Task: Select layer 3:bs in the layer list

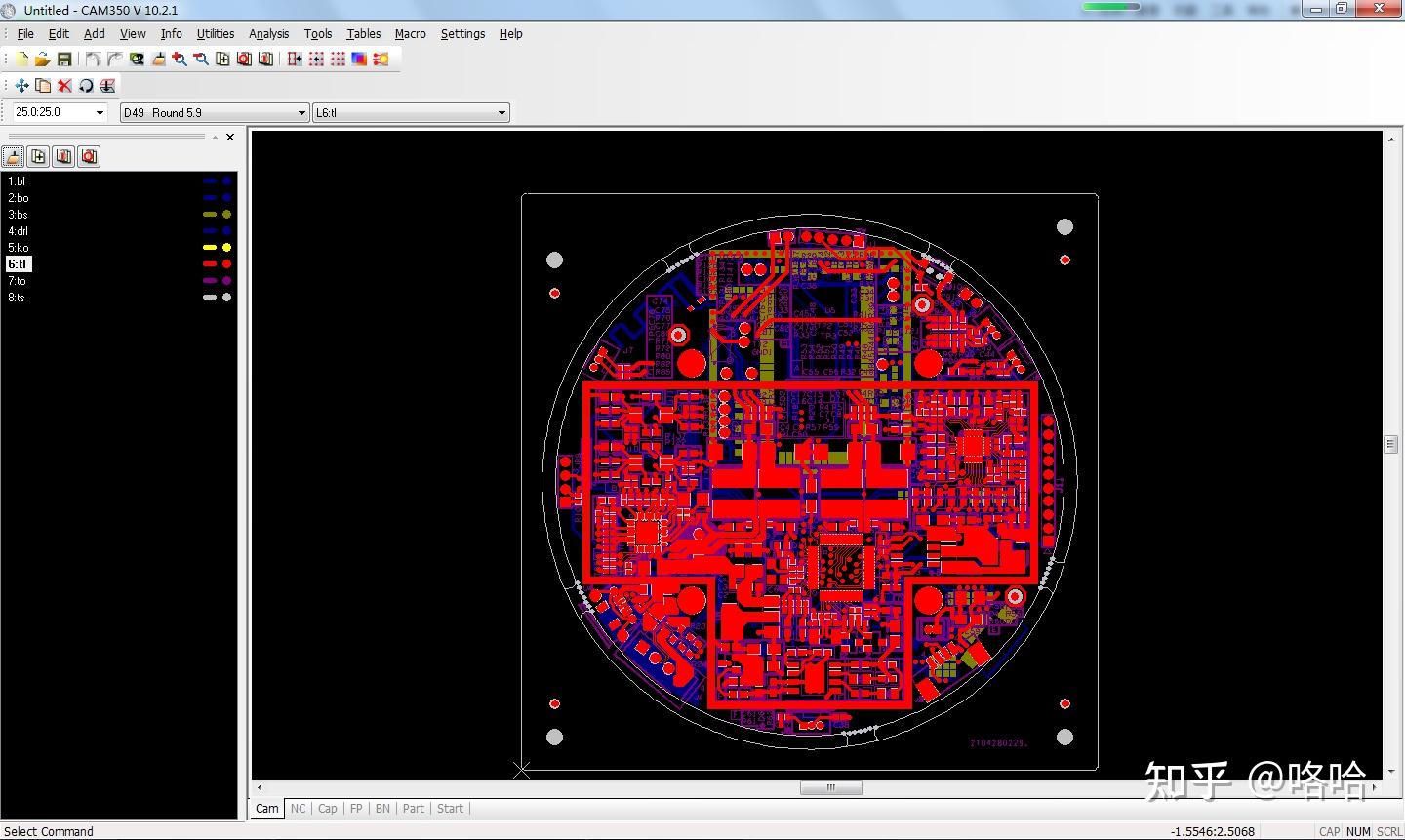Action: pos(19,215)
